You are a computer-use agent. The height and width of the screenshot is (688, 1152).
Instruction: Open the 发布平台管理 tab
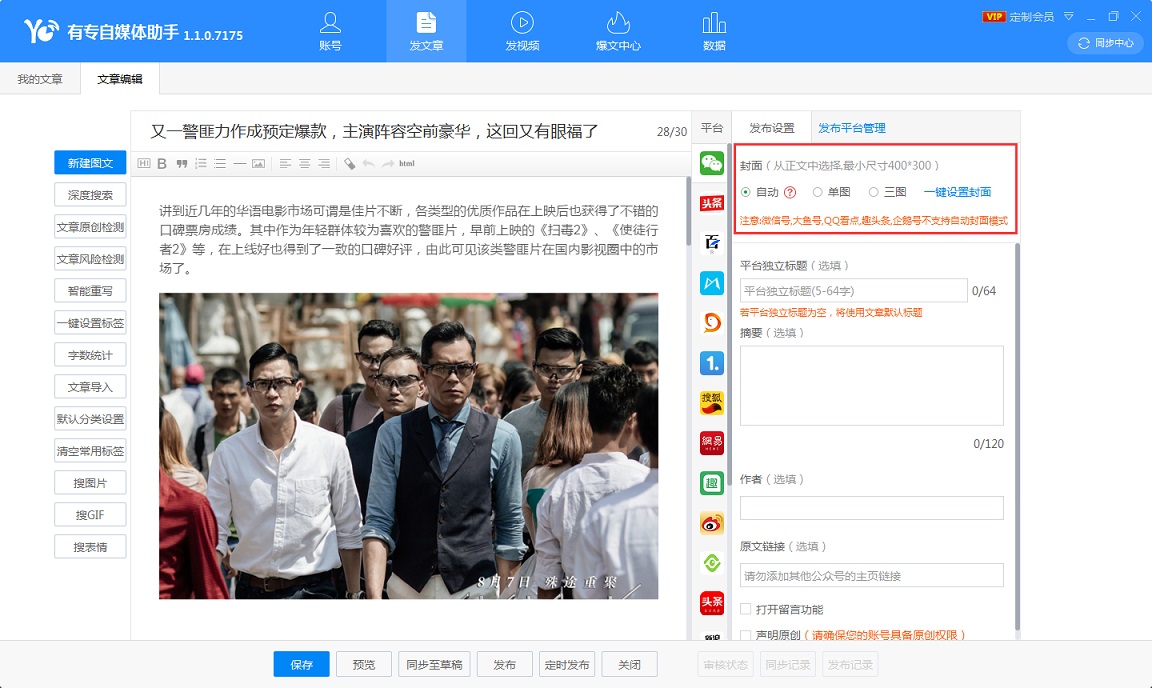(852, 127)
